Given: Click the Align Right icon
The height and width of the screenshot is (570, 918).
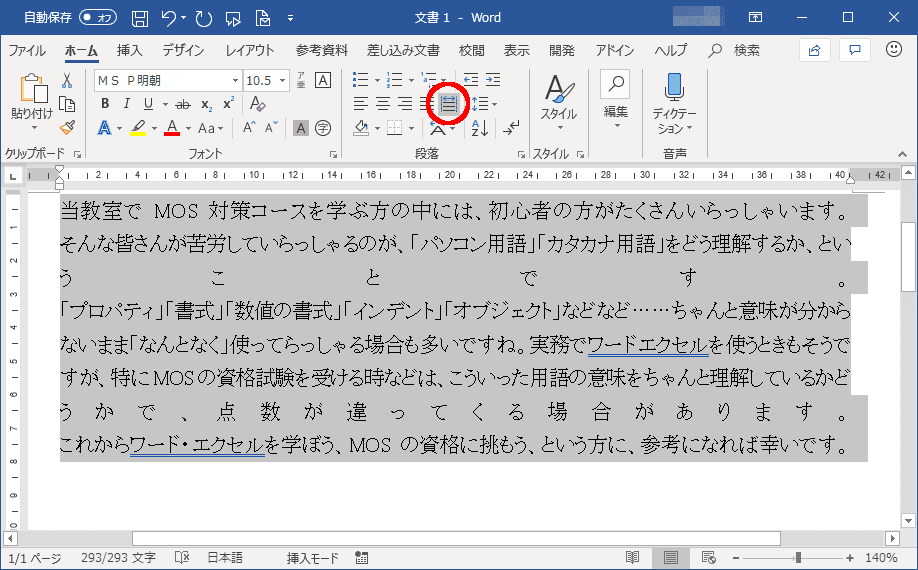Looking at the screenshot, I should [x=405, y=104].
